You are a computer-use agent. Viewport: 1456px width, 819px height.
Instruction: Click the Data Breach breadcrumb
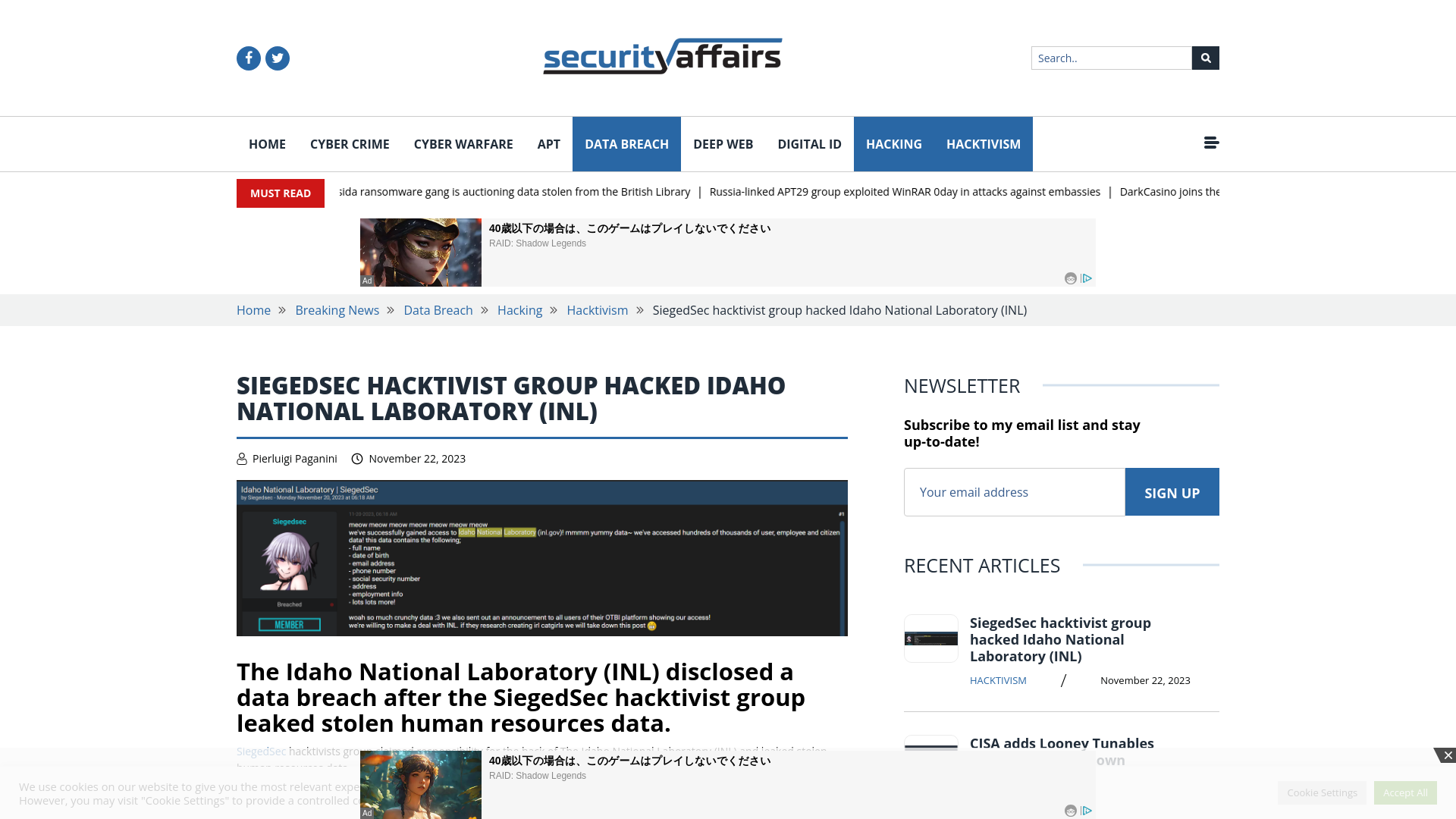coord(438,310)
